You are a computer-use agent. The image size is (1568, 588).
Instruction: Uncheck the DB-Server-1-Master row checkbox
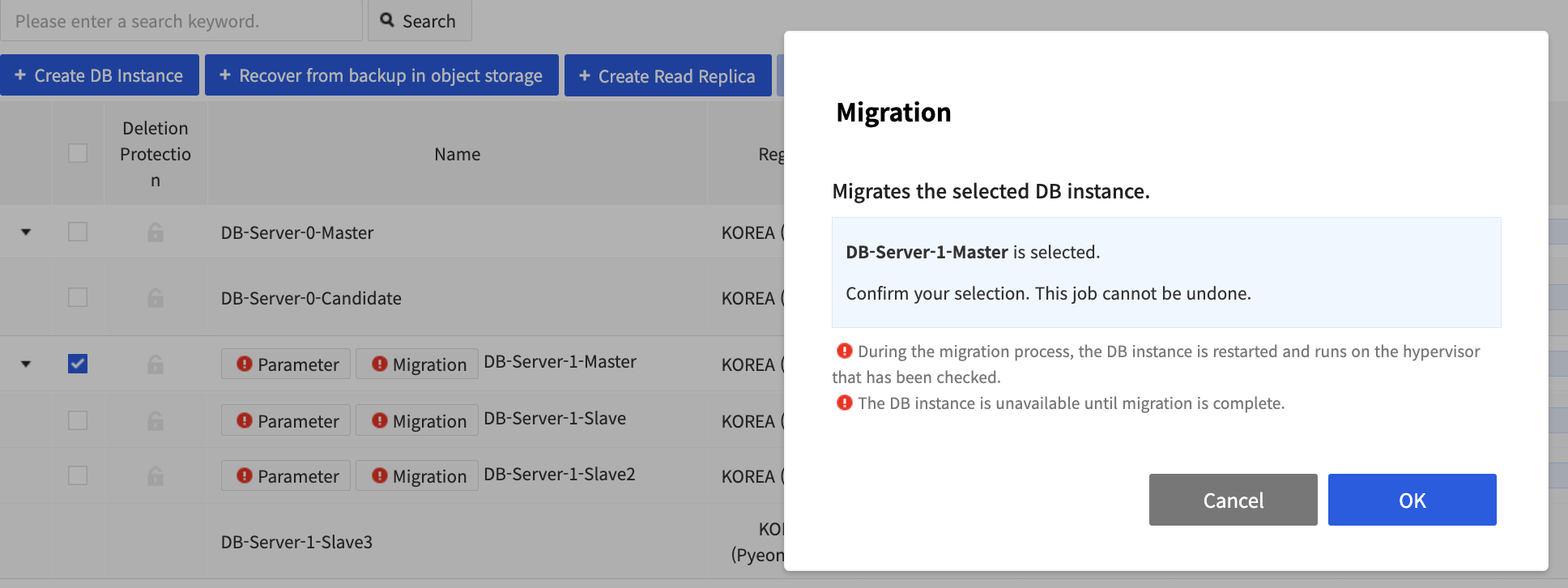pos(78,364)
